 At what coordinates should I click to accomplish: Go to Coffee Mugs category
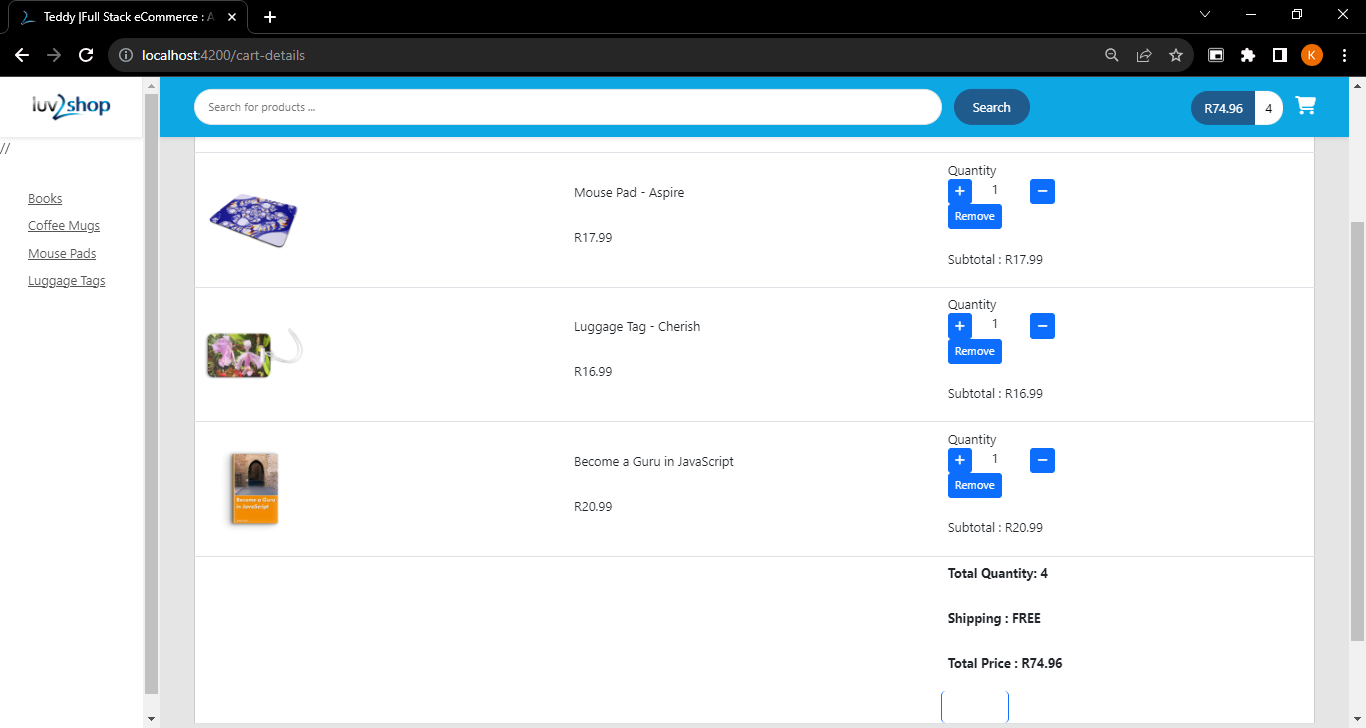tap(64, 226)
